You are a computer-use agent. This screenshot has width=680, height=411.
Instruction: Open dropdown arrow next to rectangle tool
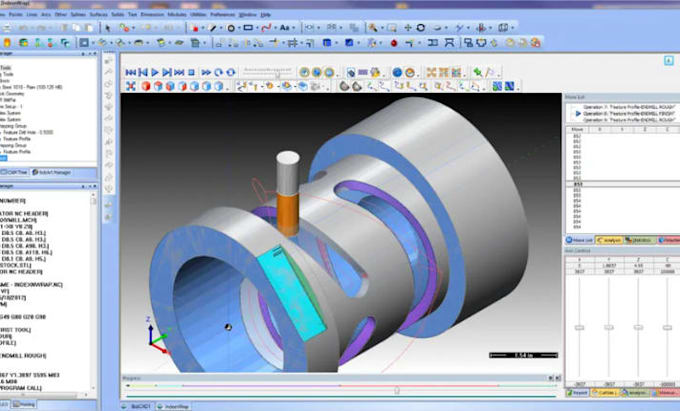click(257, 28)
